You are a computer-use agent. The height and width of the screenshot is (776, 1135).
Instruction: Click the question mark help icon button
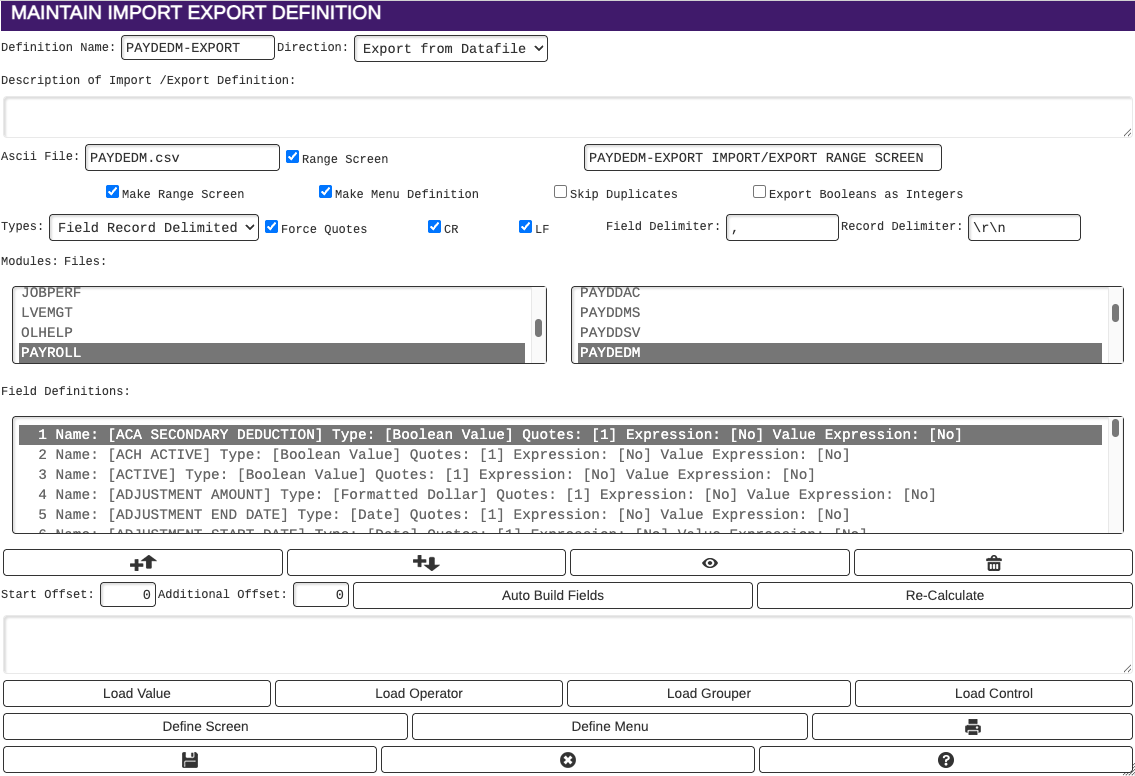click(x=945, y=759)
